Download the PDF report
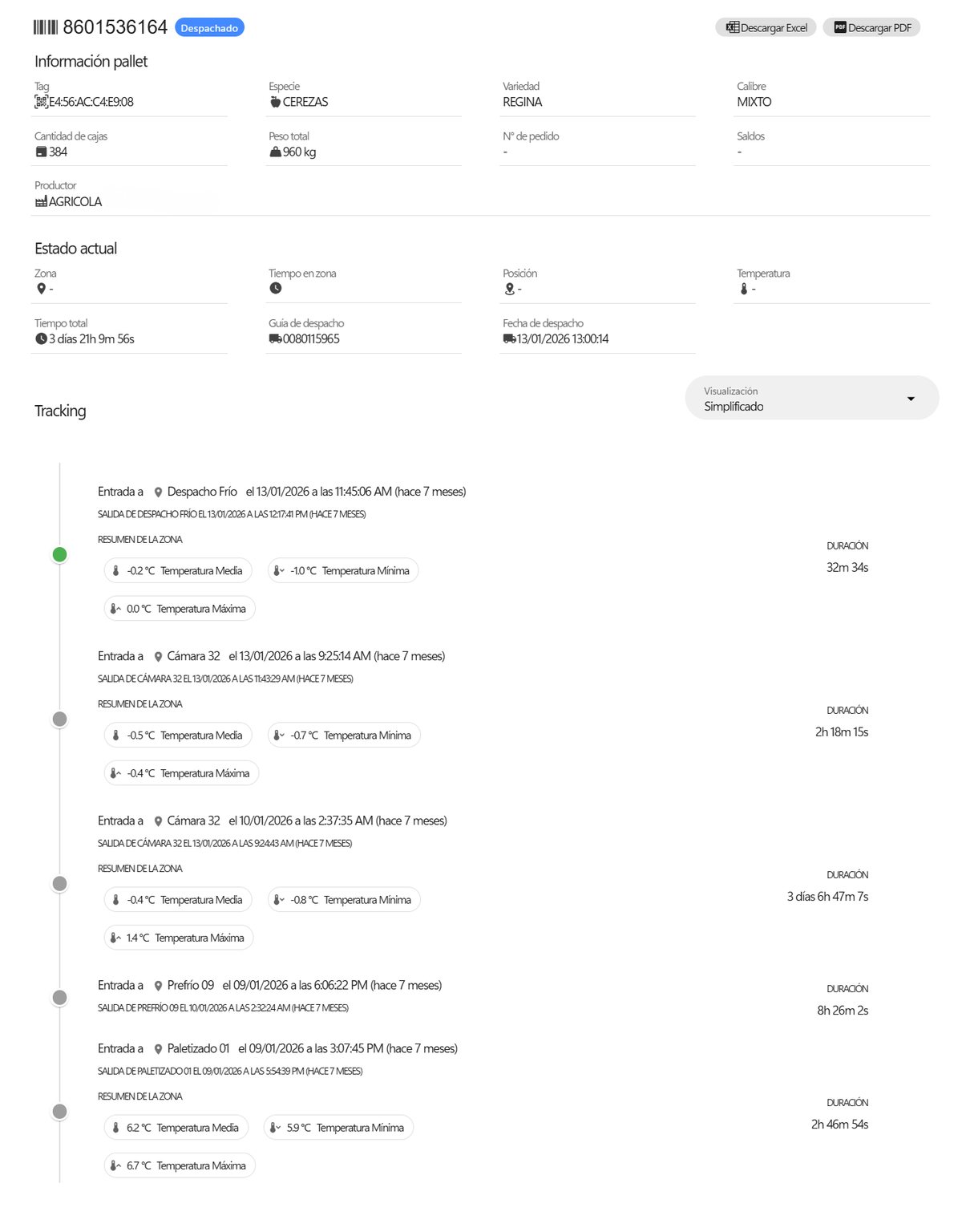 coord(871,27)
